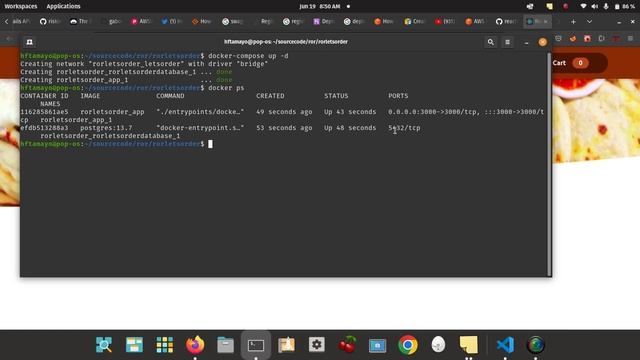This screenshot has width=640, height=360.
Task: Launch Google Chrome from the dock
Action: point(408,345)
